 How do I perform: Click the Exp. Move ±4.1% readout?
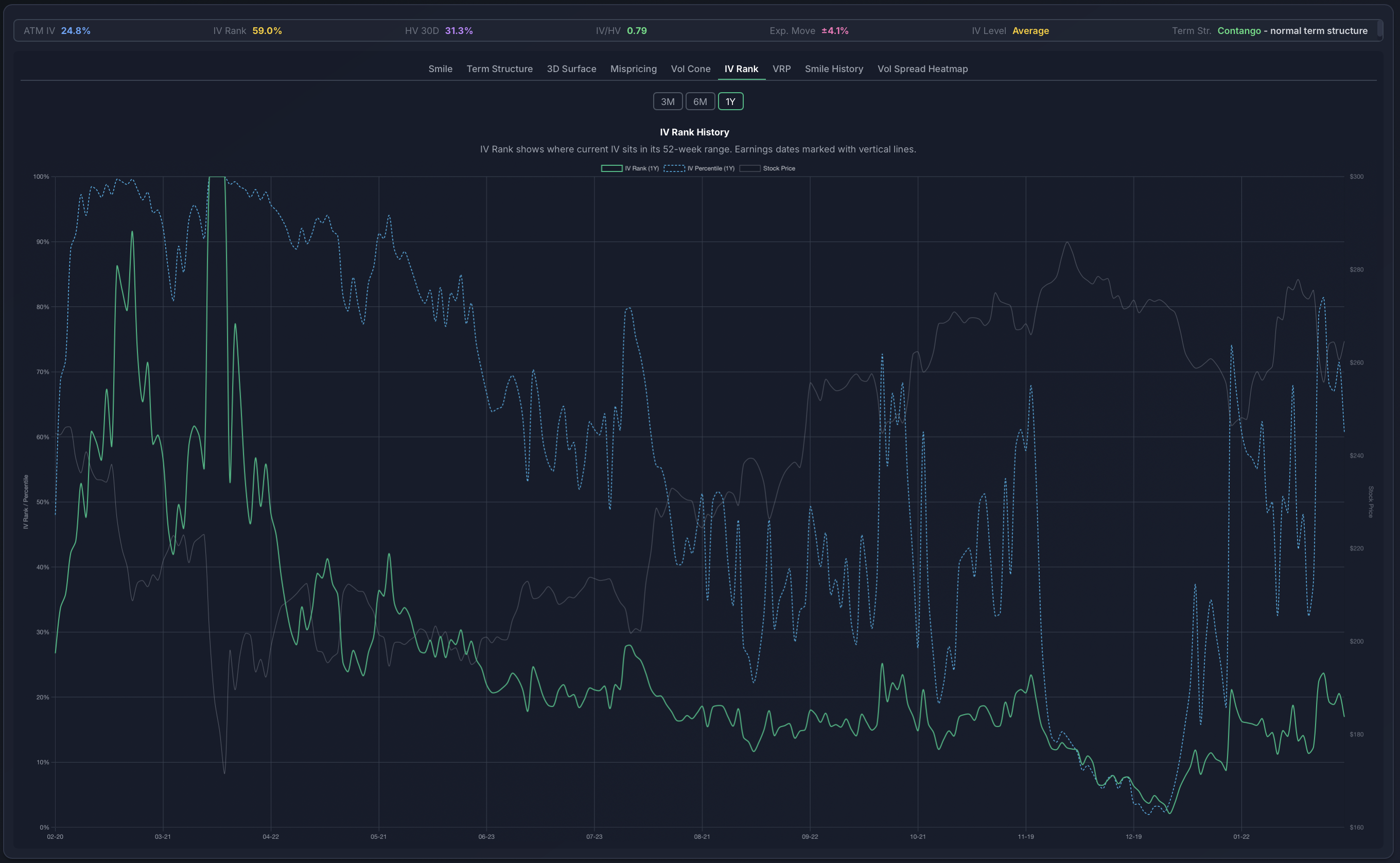[809, 31]
